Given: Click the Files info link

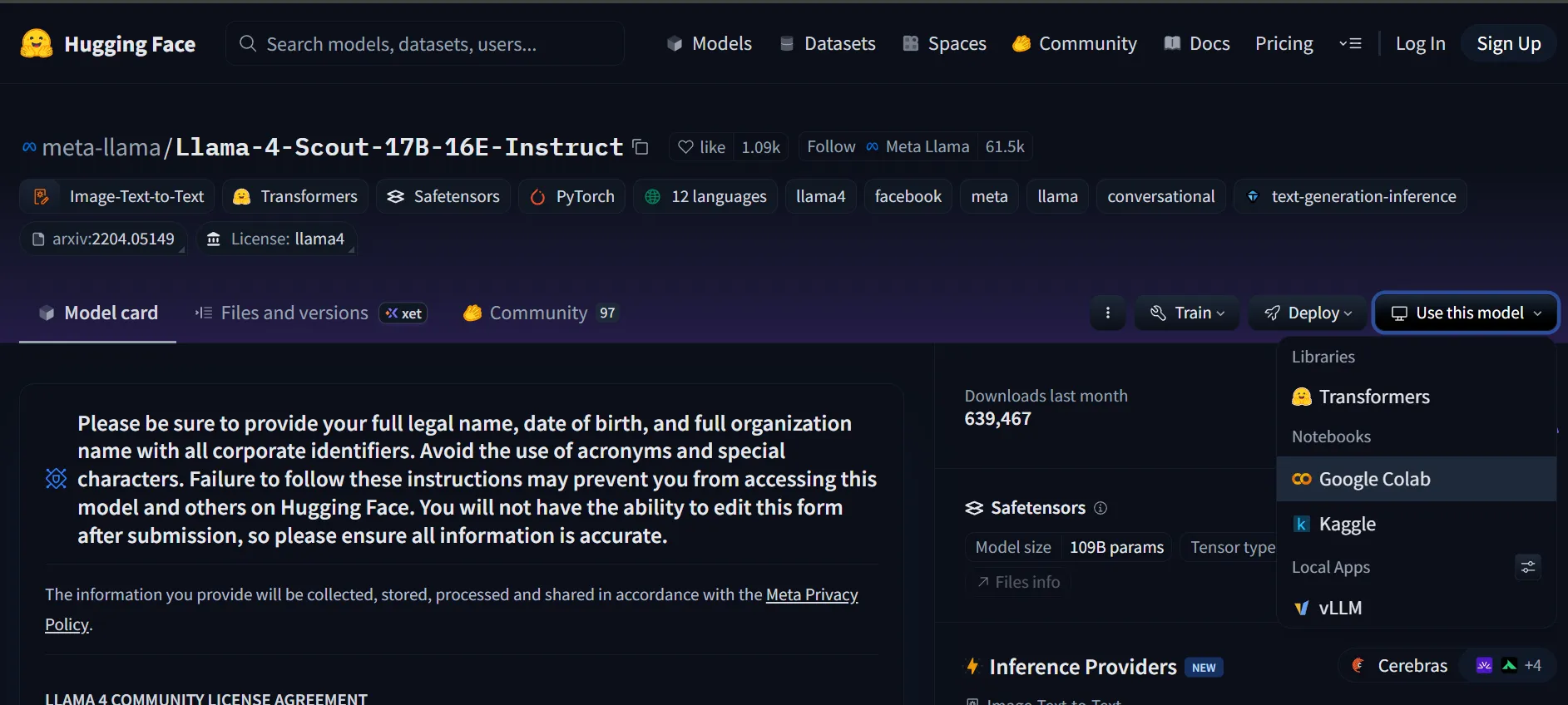Looking at the screenshot, I should [1018, 582].
